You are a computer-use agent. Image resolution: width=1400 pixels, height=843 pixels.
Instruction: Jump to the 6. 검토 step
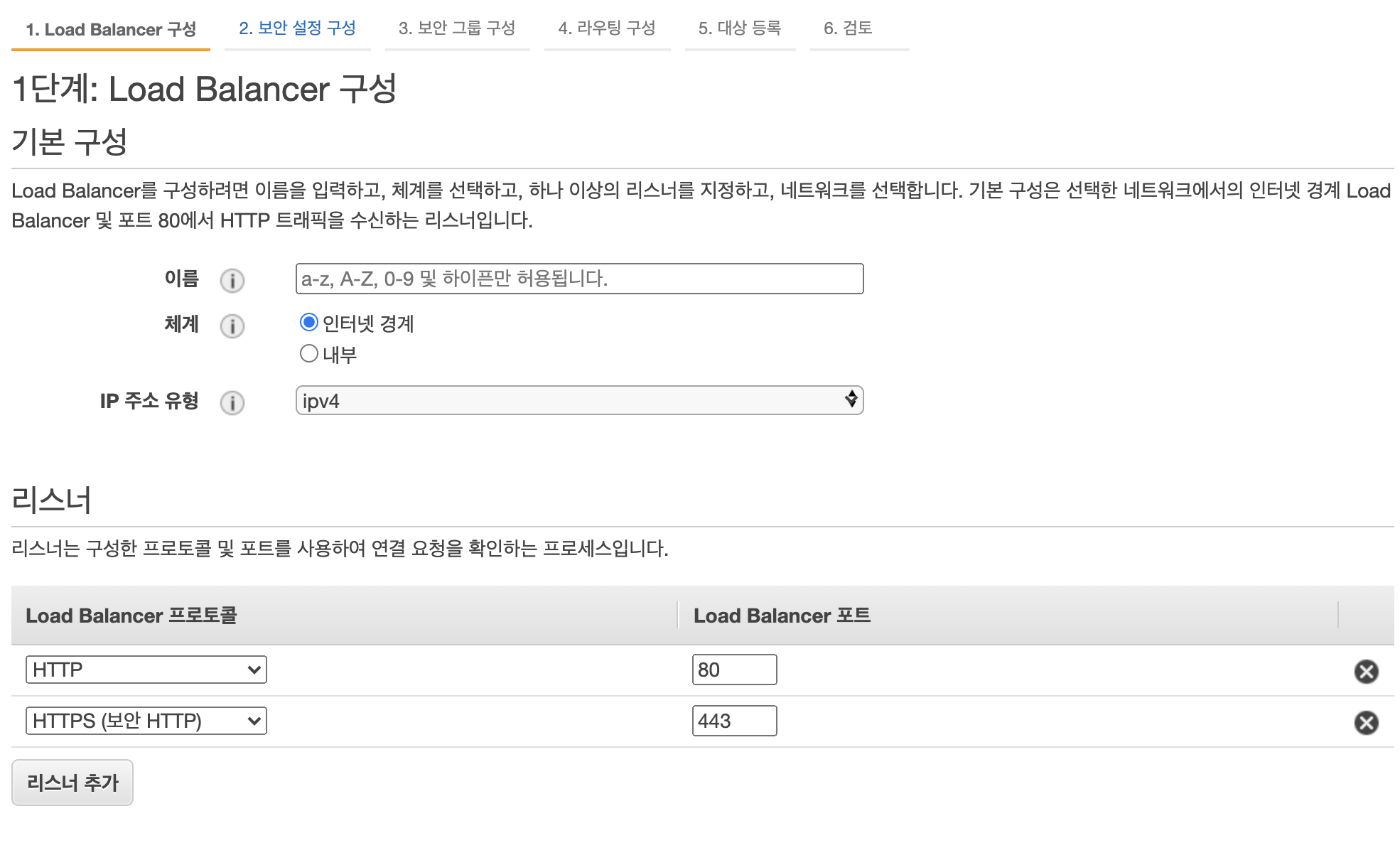[847, 28]
